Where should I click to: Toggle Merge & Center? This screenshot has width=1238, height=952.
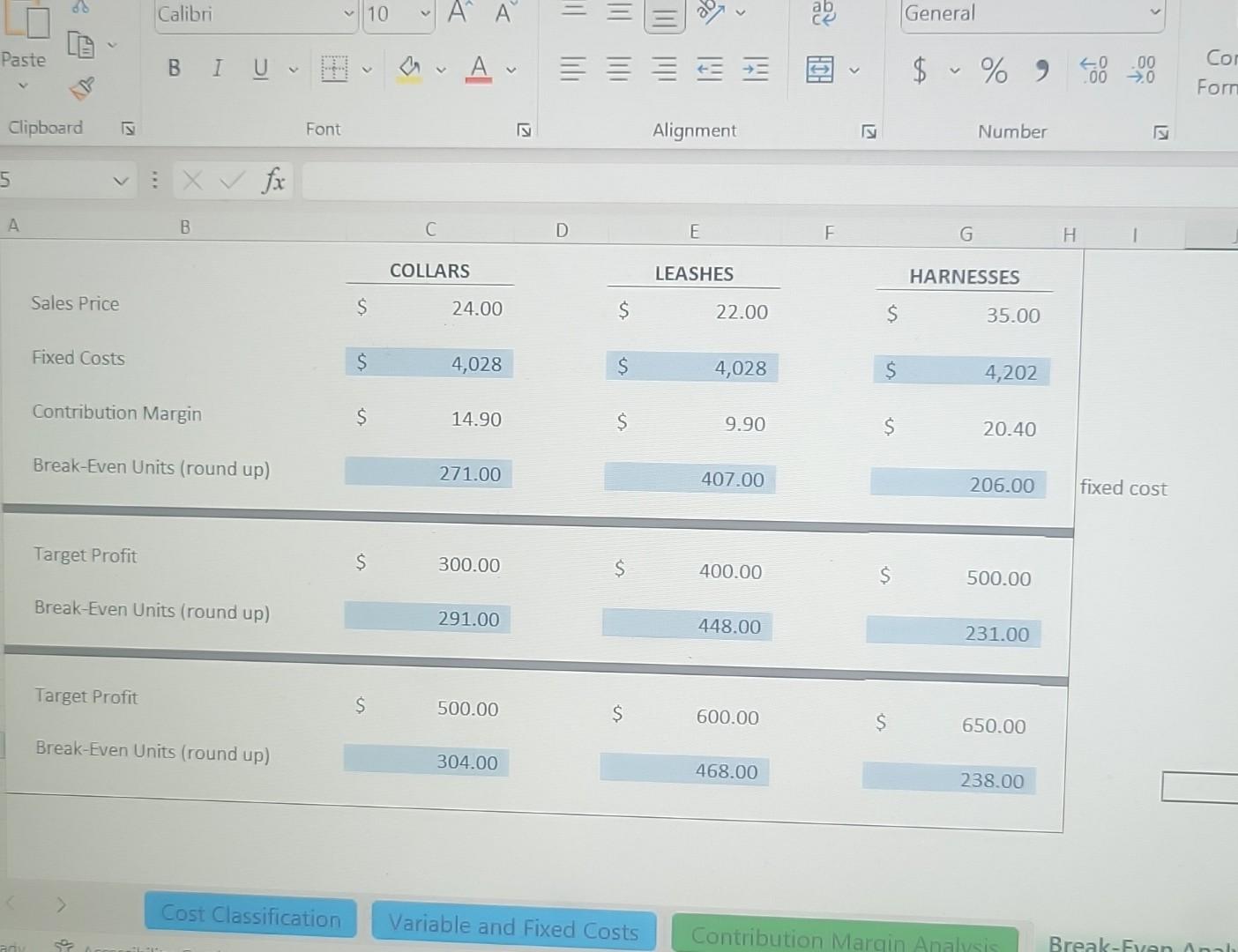pos(821,70)
